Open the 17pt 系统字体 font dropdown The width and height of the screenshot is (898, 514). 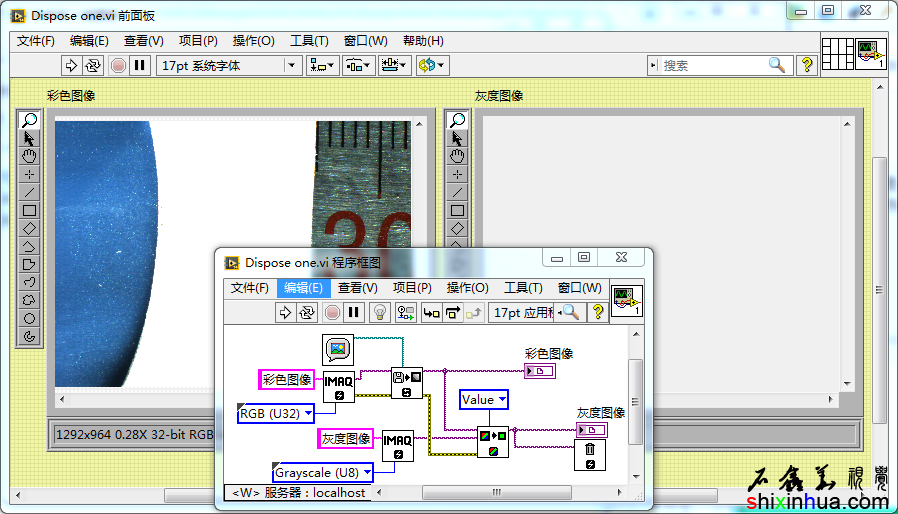click(229, 65)
